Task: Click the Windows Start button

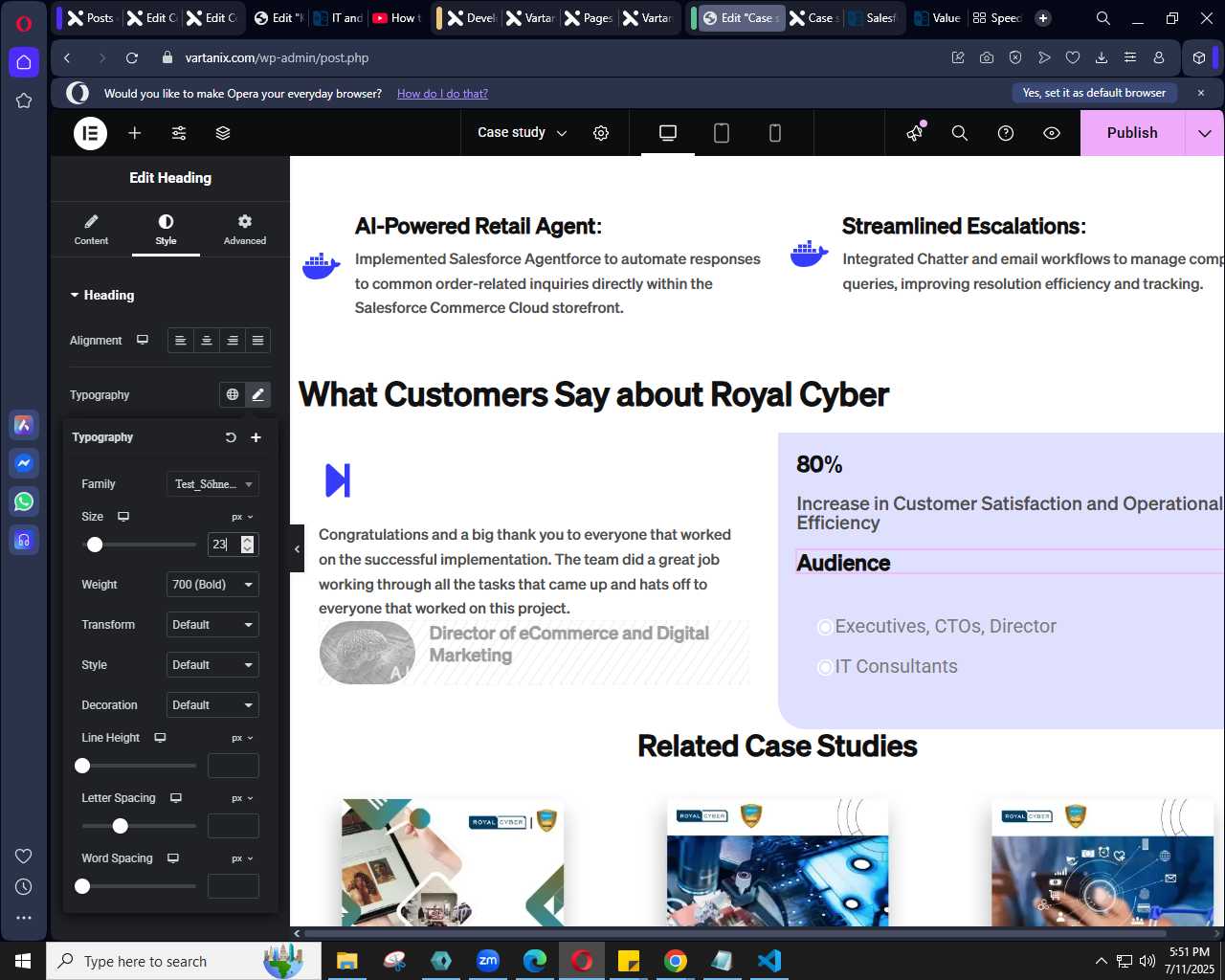Action: pyautogui.click(x=23, y=961)
